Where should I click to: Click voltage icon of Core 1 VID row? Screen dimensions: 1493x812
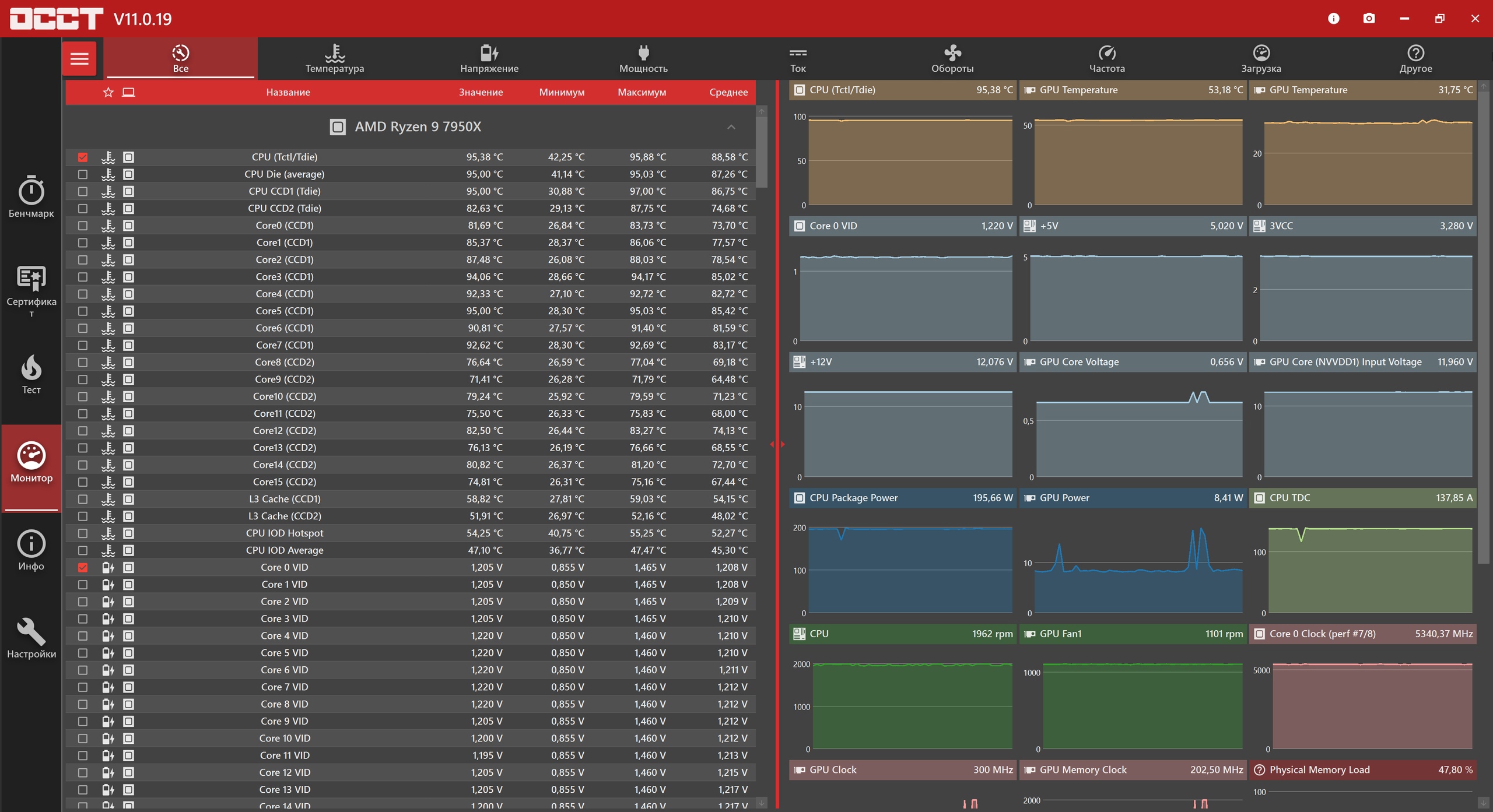108,584
